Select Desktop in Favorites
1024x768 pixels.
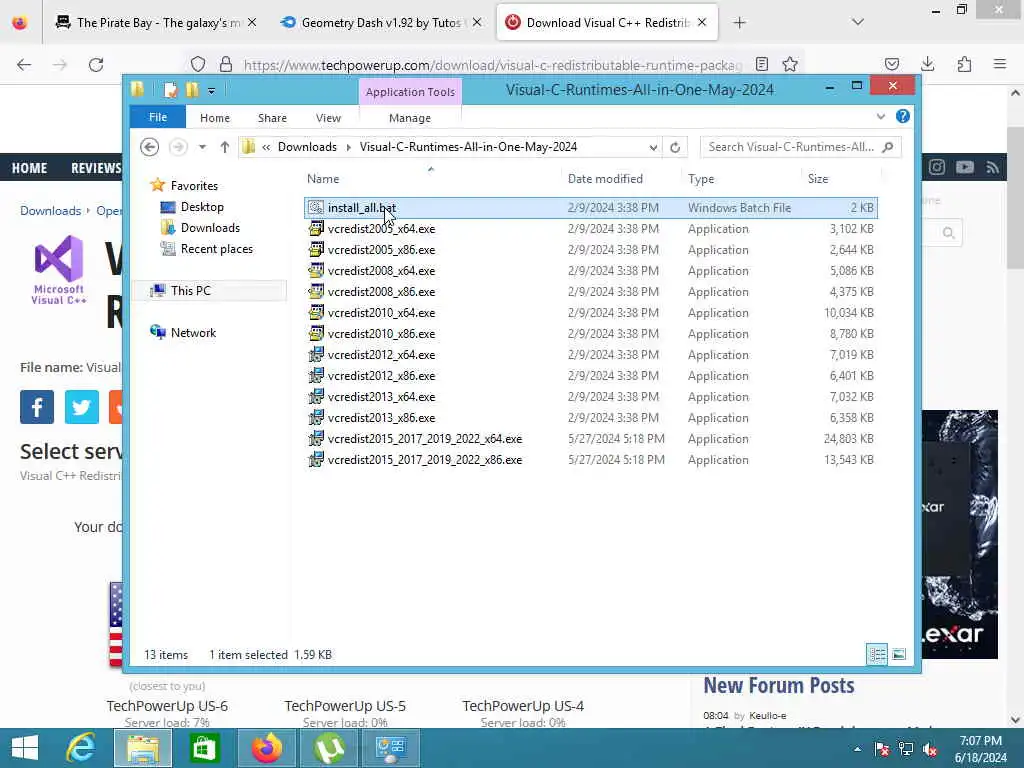pos(202,207)
